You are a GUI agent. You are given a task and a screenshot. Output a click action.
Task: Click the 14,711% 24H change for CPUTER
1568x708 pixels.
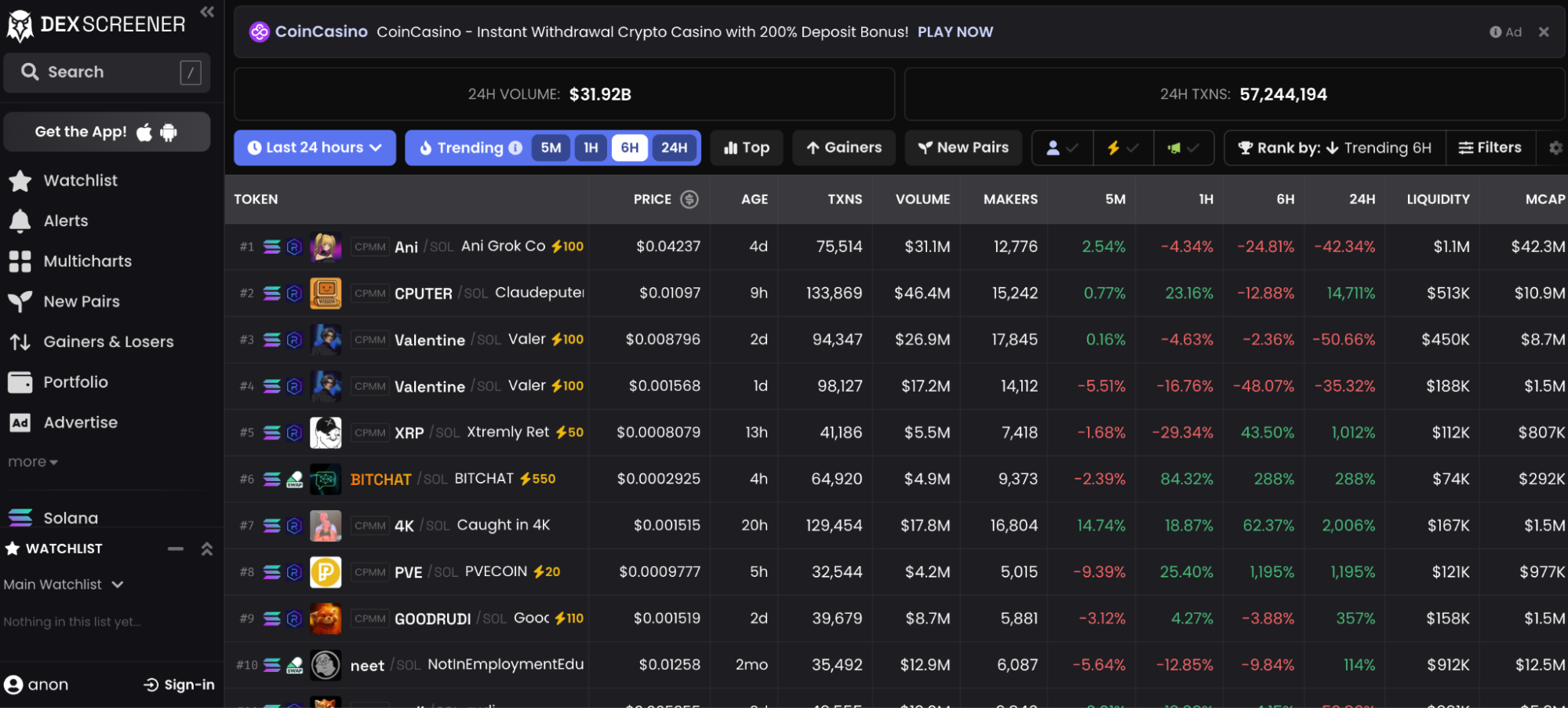tap(1350, 294)
